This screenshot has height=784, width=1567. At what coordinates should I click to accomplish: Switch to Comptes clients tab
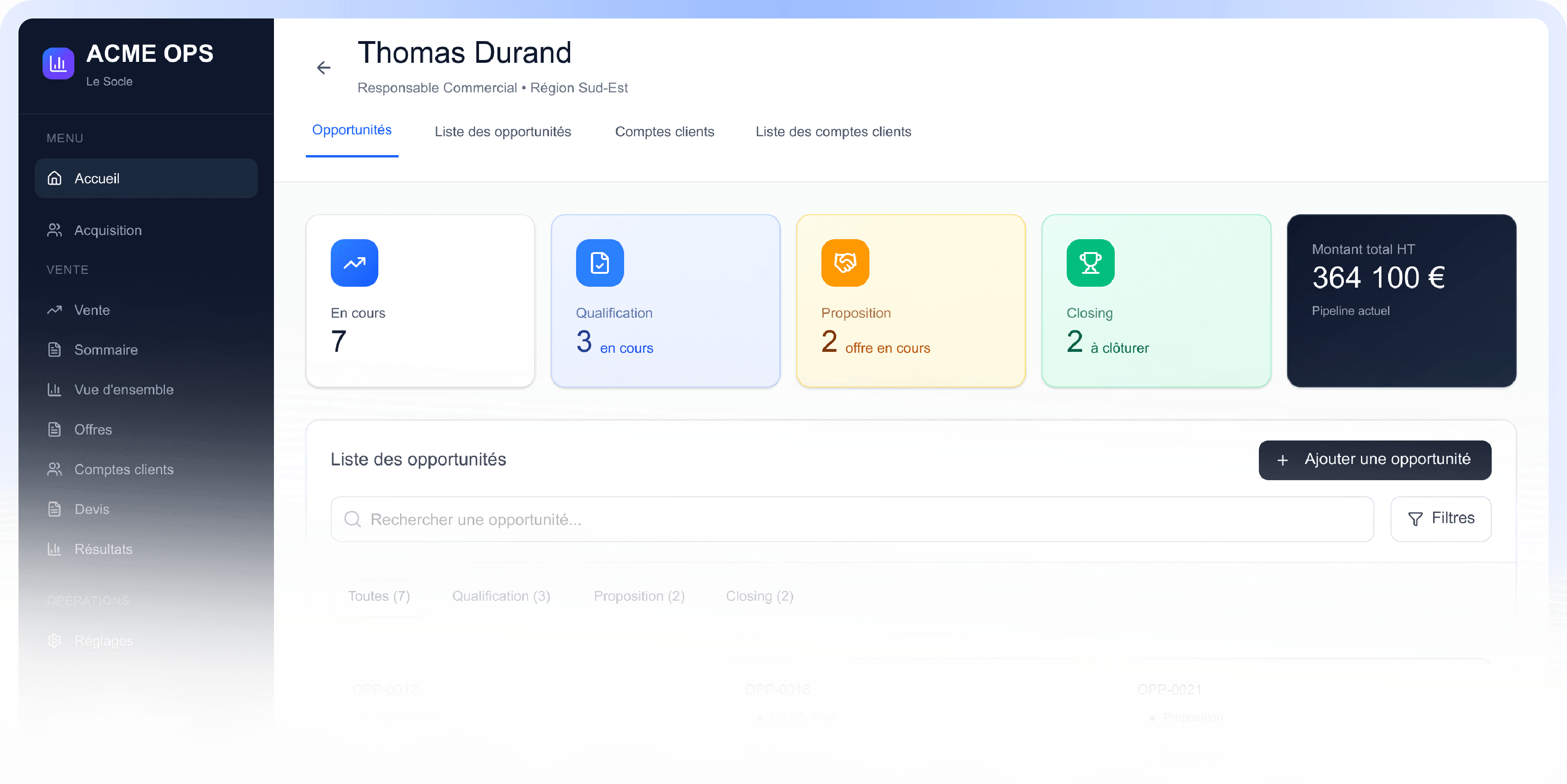click(664, 132)
